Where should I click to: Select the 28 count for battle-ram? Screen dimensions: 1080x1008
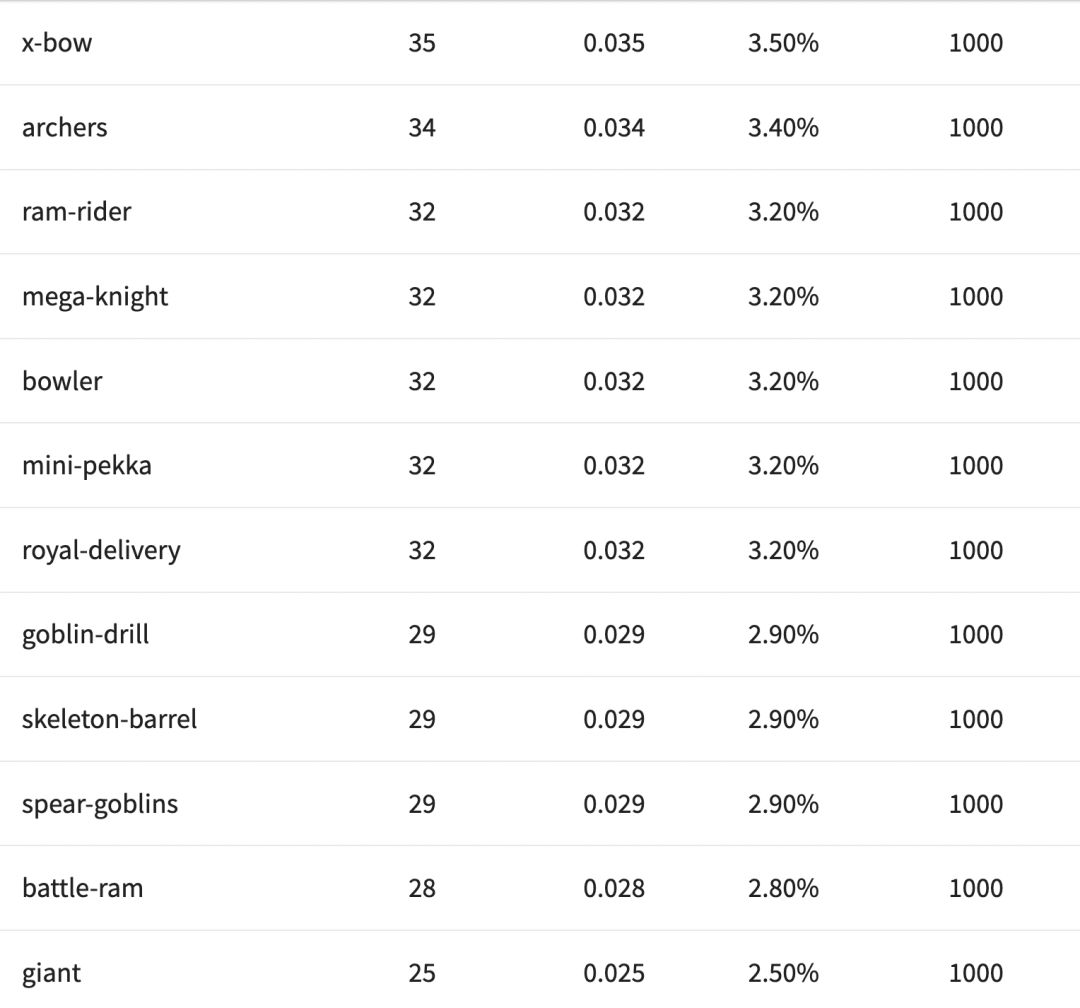[422, 888]
